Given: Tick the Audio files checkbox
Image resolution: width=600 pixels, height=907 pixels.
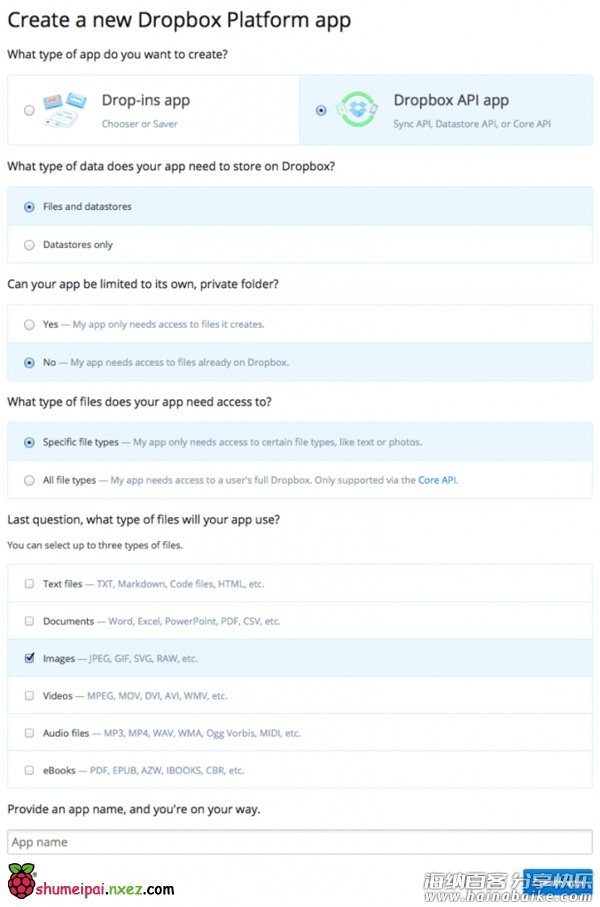Looking at the screenshot, I should pos(29,733).
